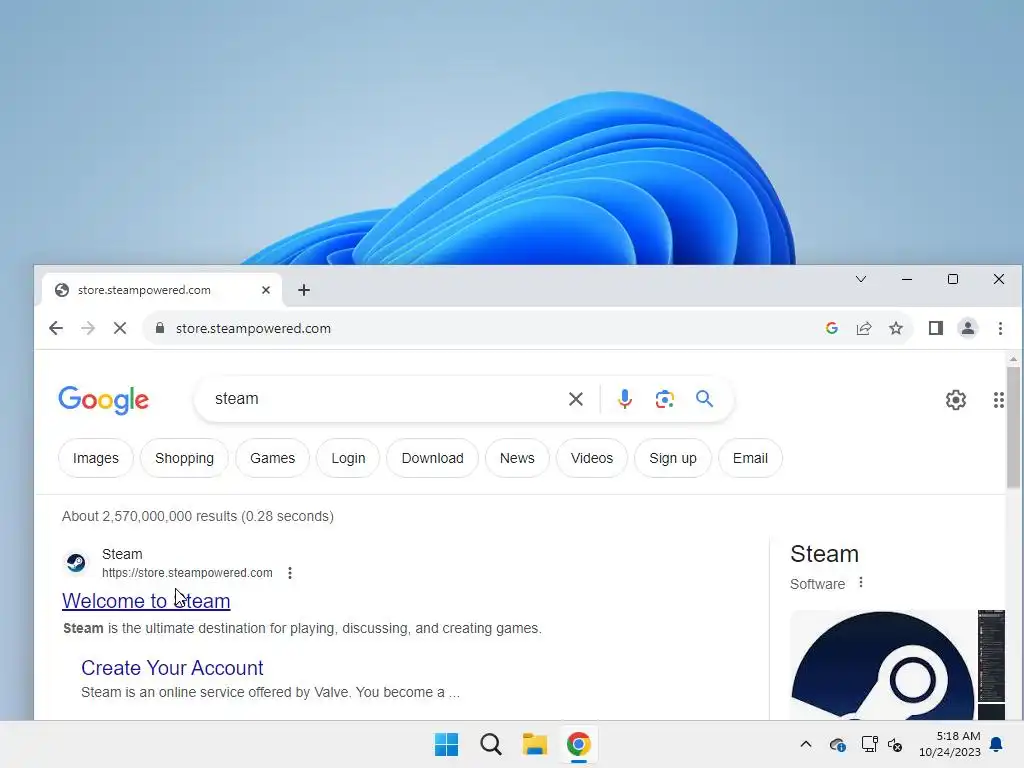
Task: Open taskbar Search
Action: [x=490, y=744]
